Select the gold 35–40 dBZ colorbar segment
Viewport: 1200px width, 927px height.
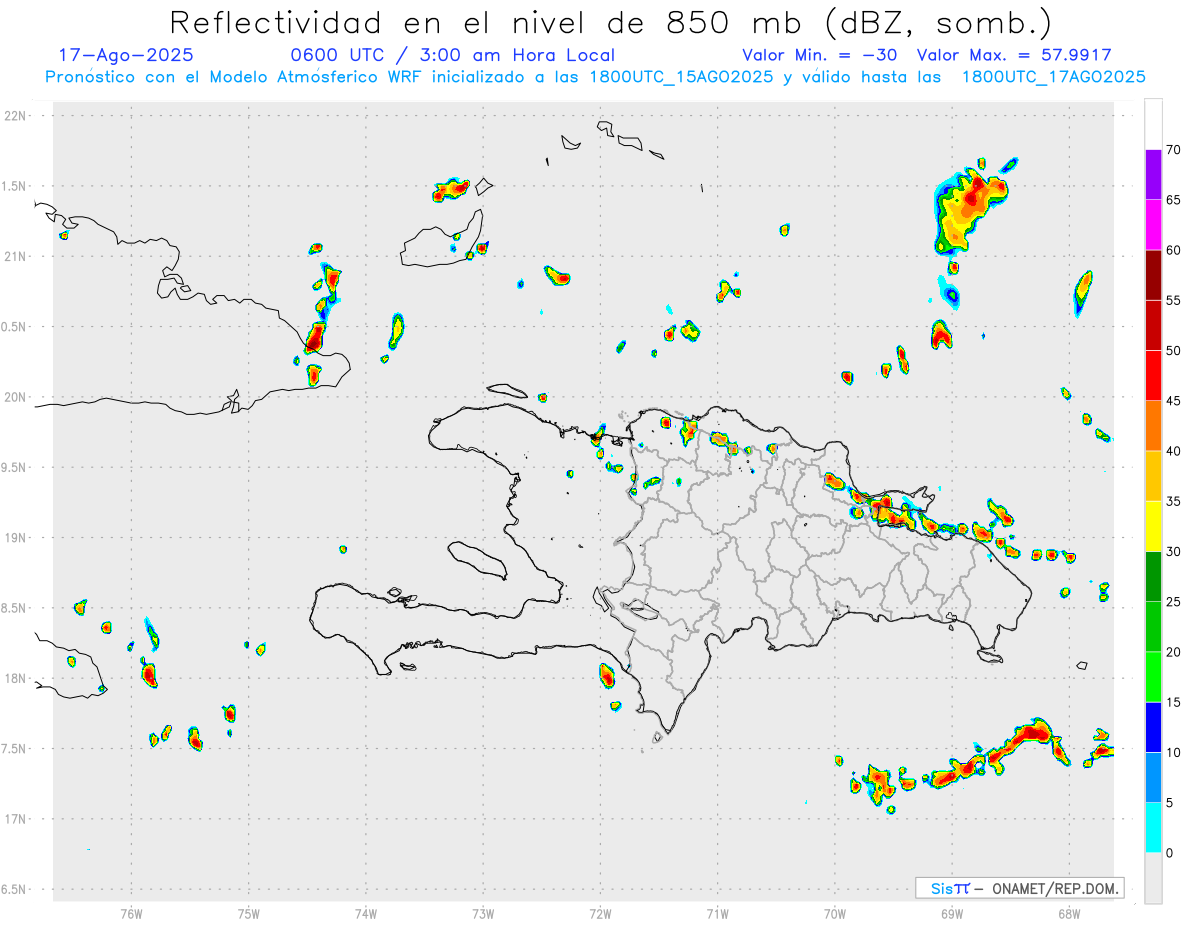[x=1153, y=476]
